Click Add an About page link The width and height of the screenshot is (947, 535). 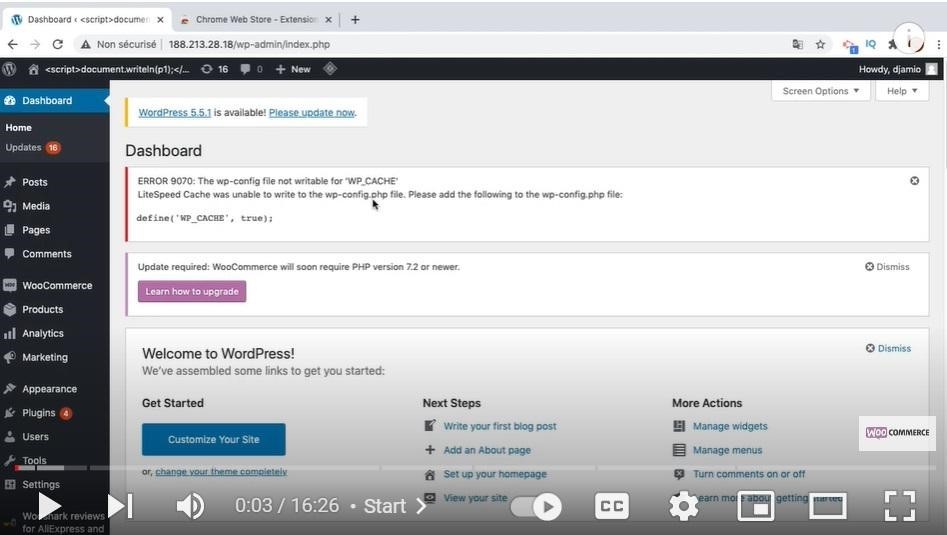point(487,450)
